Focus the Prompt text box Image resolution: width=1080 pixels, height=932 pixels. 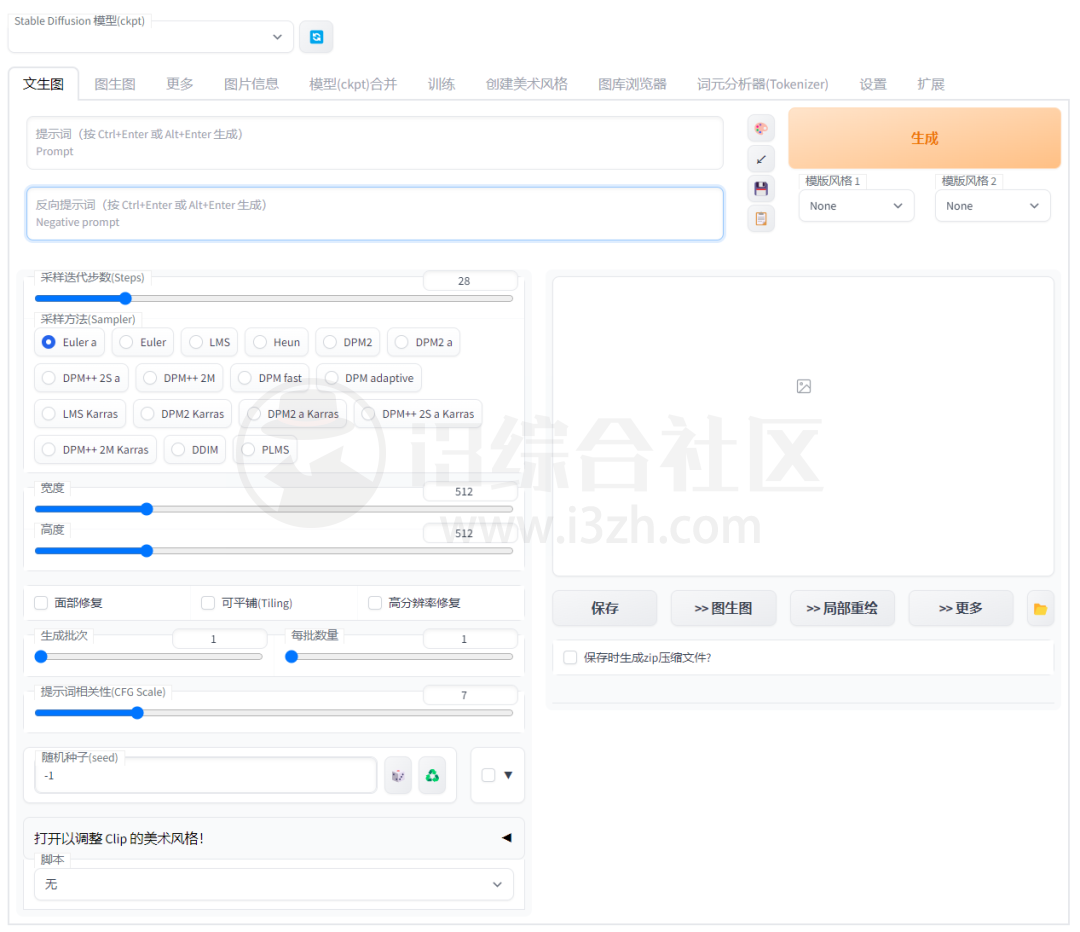coord(375,143)
